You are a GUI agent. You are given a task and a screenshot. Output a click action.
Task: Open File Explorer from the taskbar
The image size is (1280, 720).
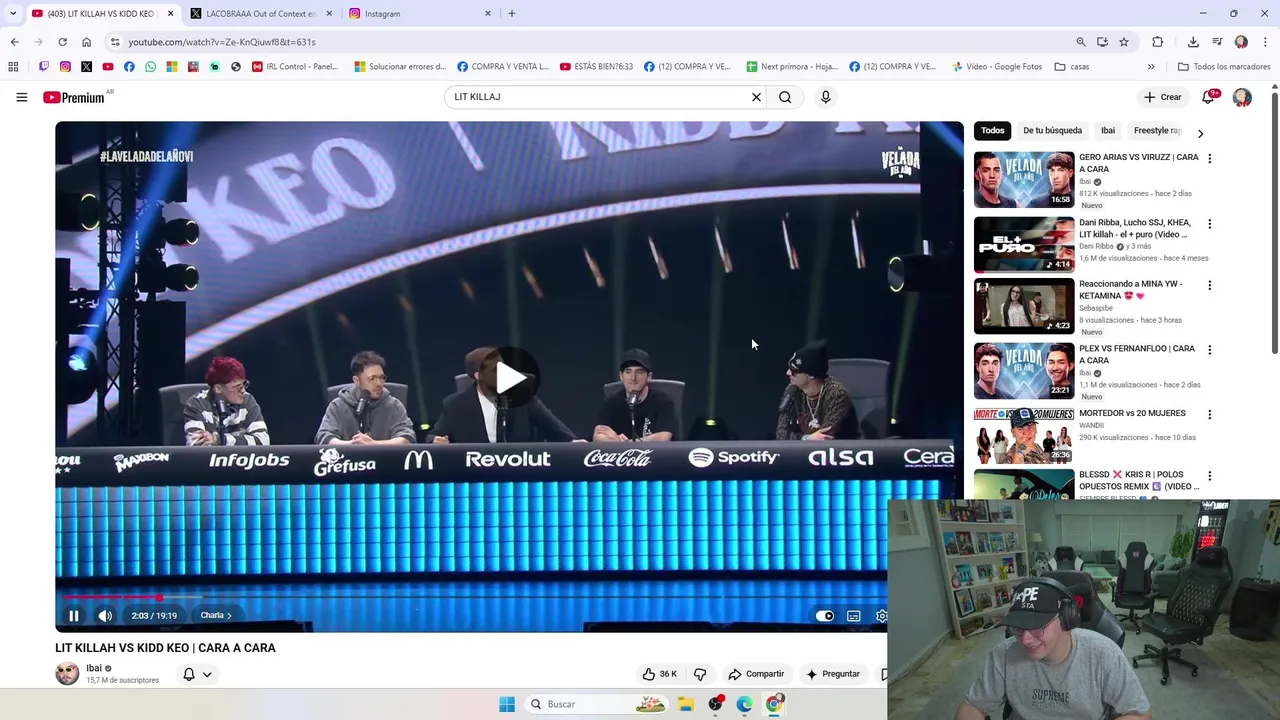pos(686,704)
